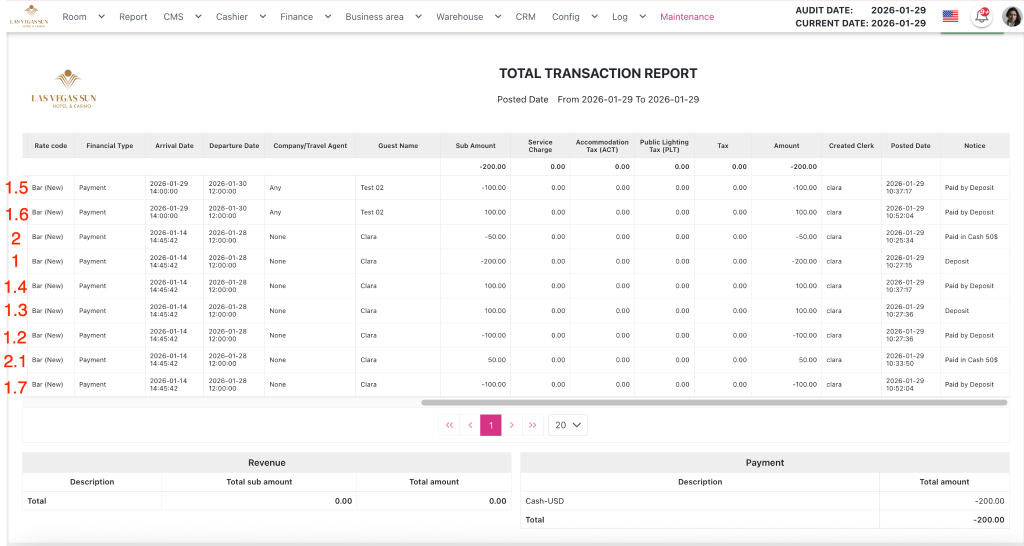Viewport: 1024px width, 546px height.
Task: Jump to the last page of results
Action: (x=533, y=425)
